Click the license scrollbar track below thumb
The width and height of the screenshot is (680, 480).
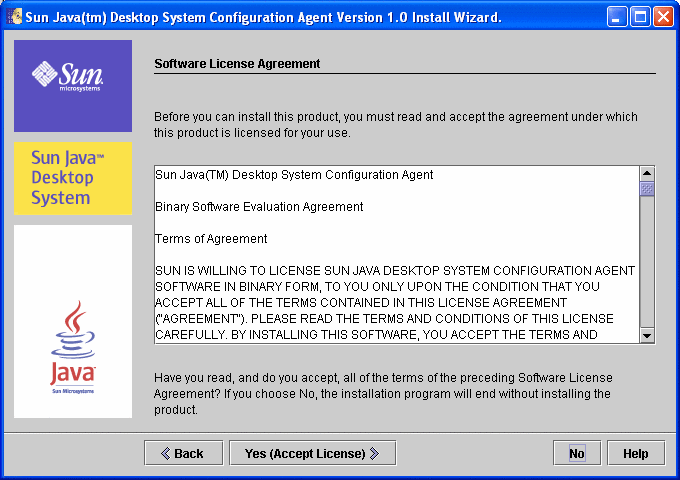pyautogui.click(x=647, y=262)
